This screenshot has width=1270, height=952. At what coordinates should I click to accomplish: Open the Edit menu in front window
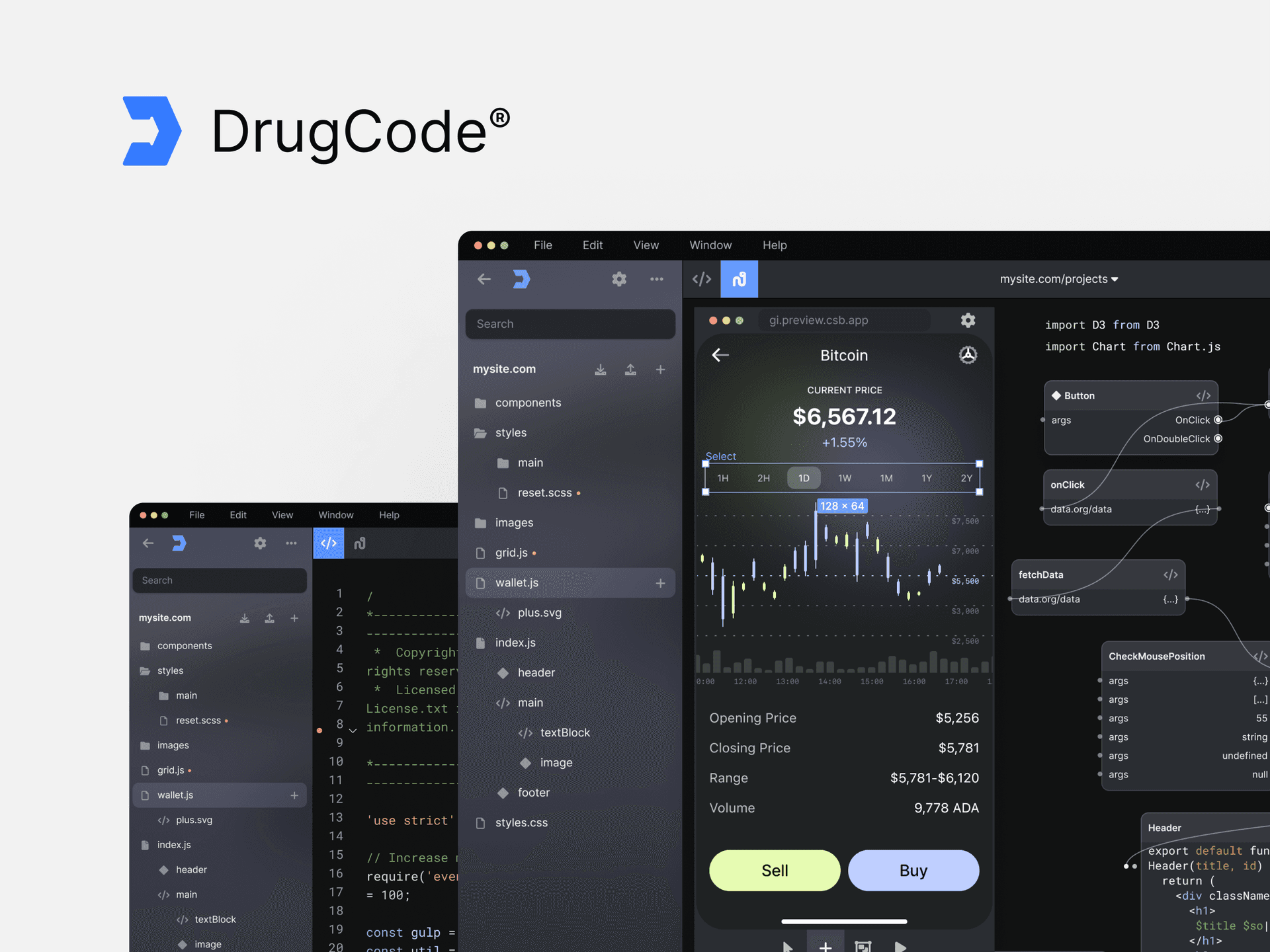click(x=593, y=245)
